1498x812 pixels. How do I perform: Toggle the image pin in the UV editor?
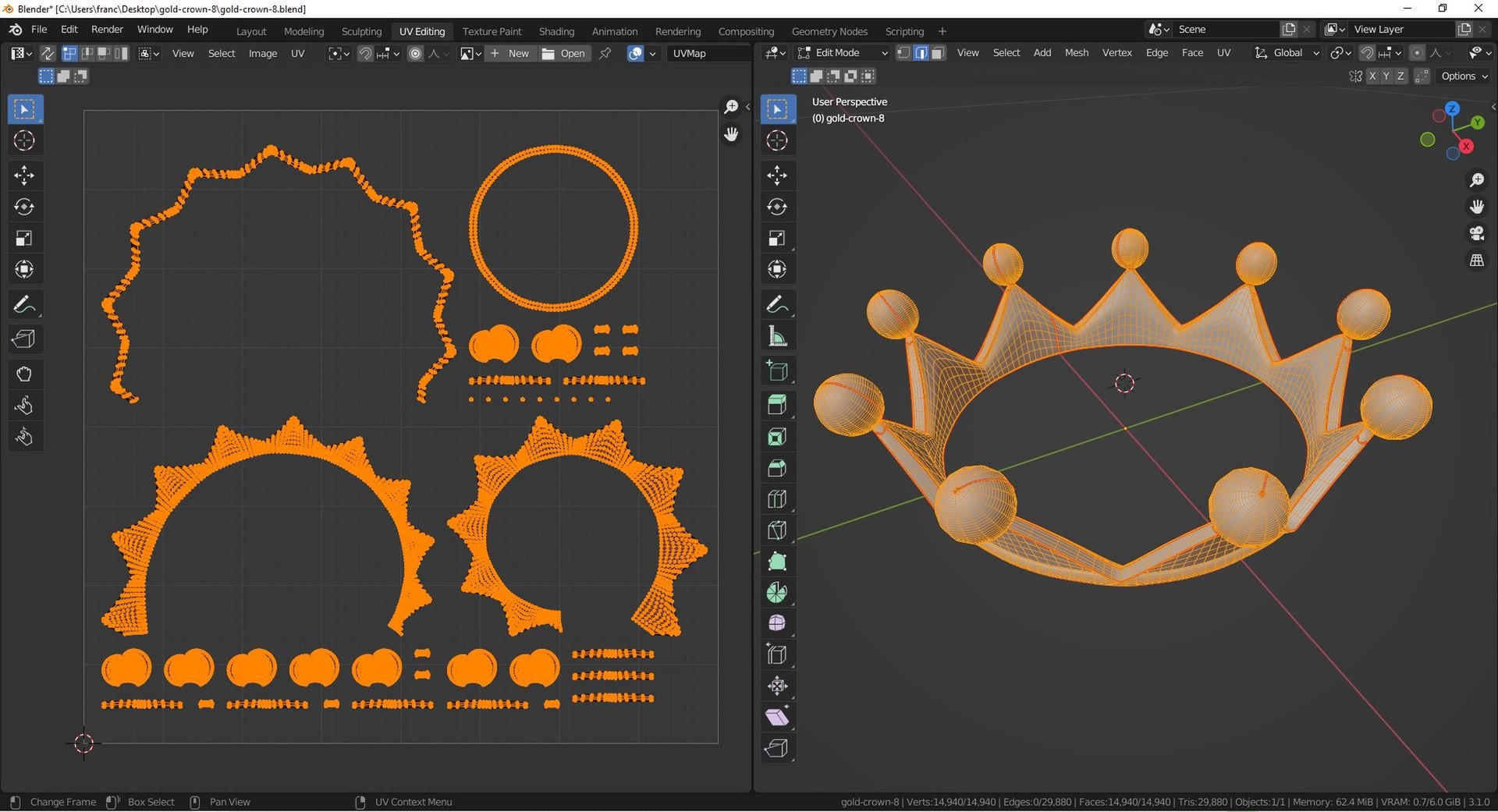click(605, 53)
